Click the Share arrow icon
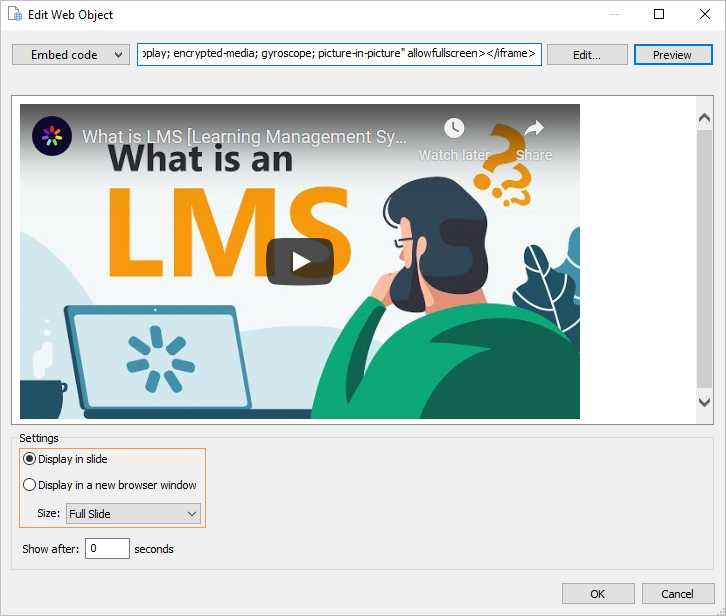This screenshot has width=726, height=616. click(x=534, y=129)
